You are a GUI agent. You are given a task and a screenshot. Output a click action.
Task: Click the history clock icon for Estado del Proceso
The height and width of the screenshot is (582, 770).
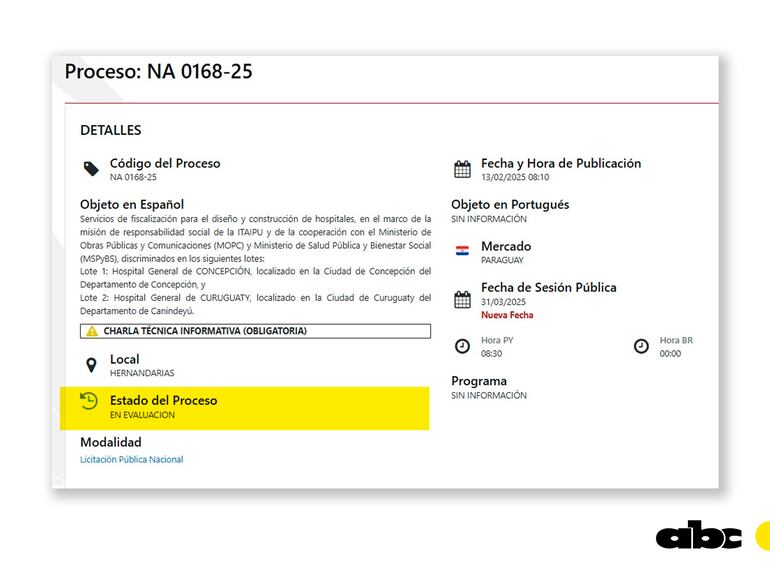click(x=89, y=402)
